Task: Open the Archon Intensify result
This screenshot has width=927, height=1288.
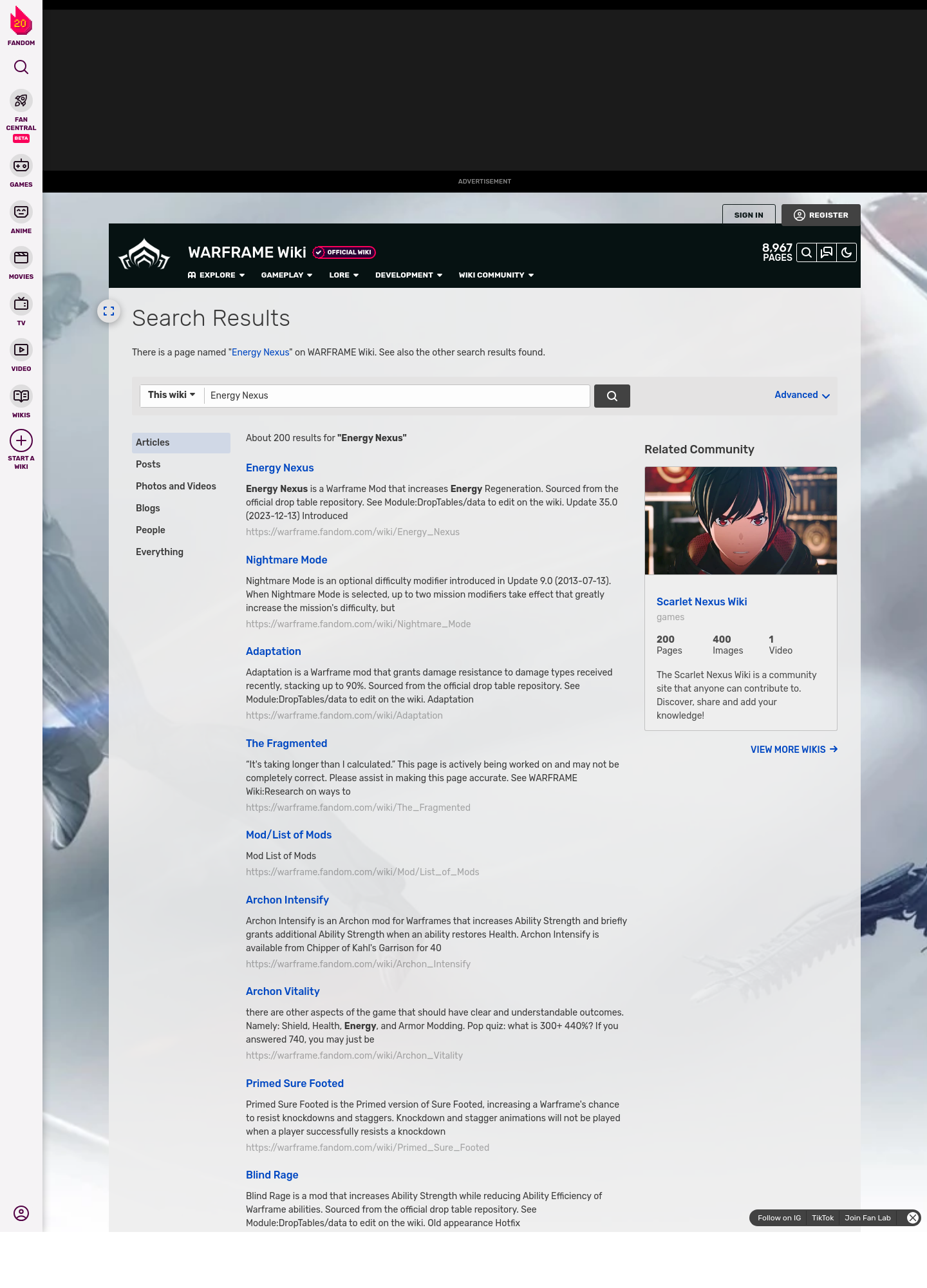Action: 287,900
